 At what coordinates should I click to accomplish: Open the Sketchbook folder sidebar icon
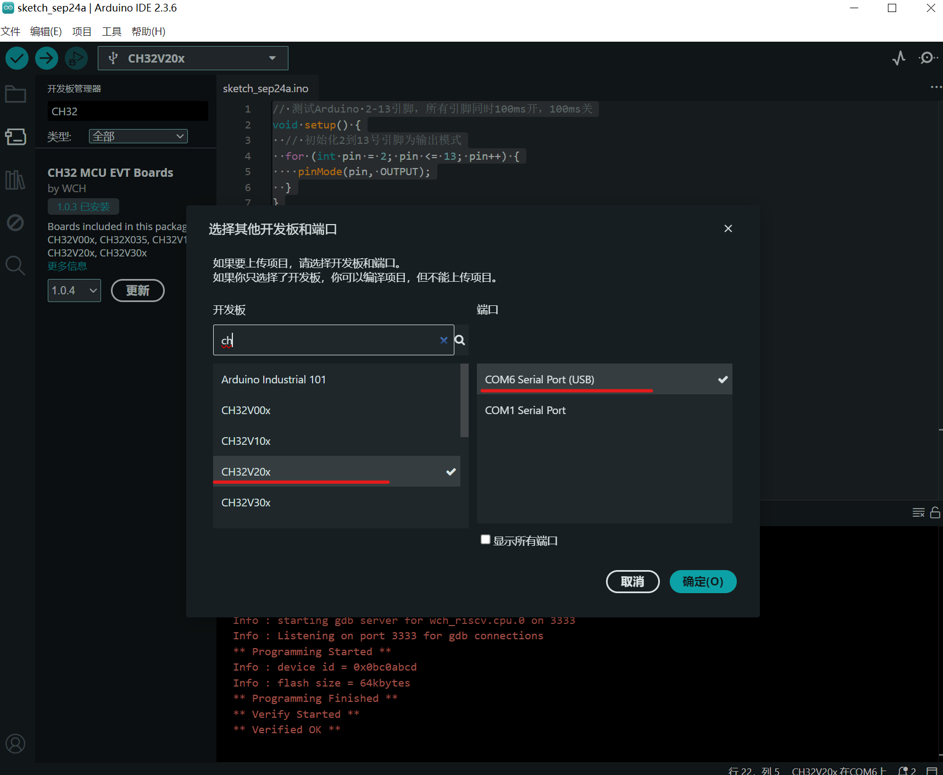point(15,95)
